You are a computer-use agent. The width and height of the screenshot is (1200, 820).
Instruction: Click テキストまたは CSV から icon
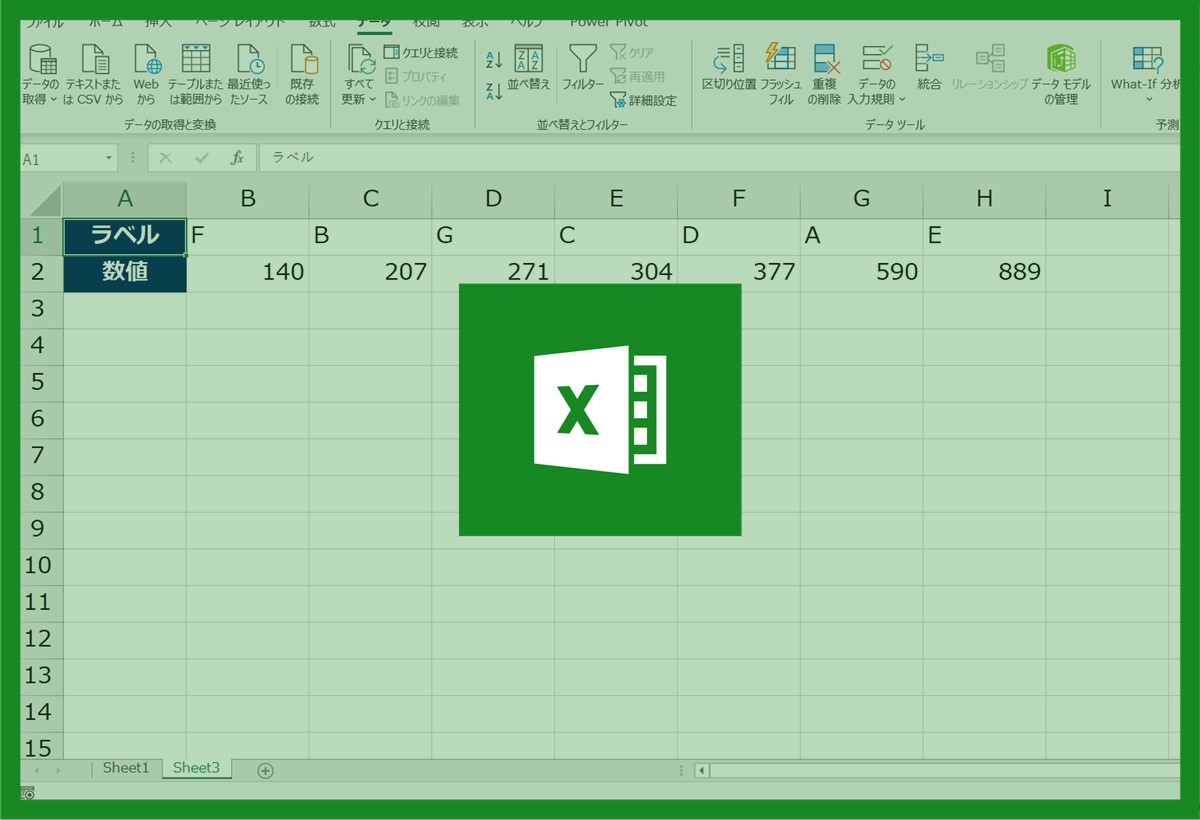pyautogui.click(x=94, y=60)
